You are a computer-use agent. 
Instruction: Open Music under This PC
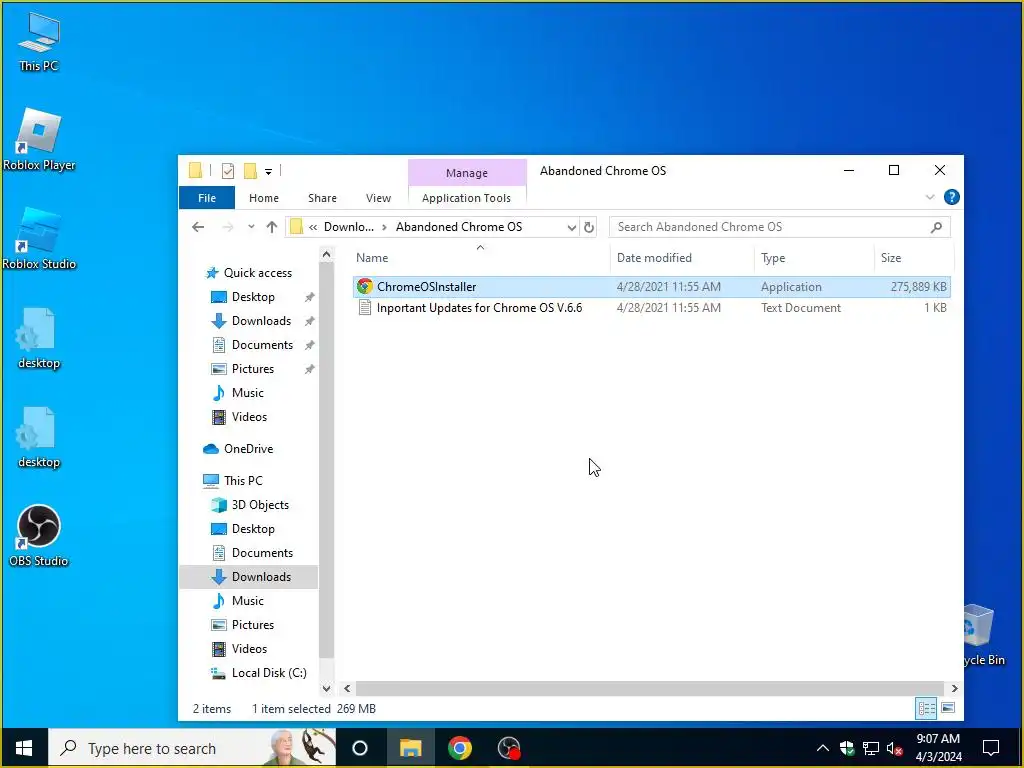(x=238, y=601)
